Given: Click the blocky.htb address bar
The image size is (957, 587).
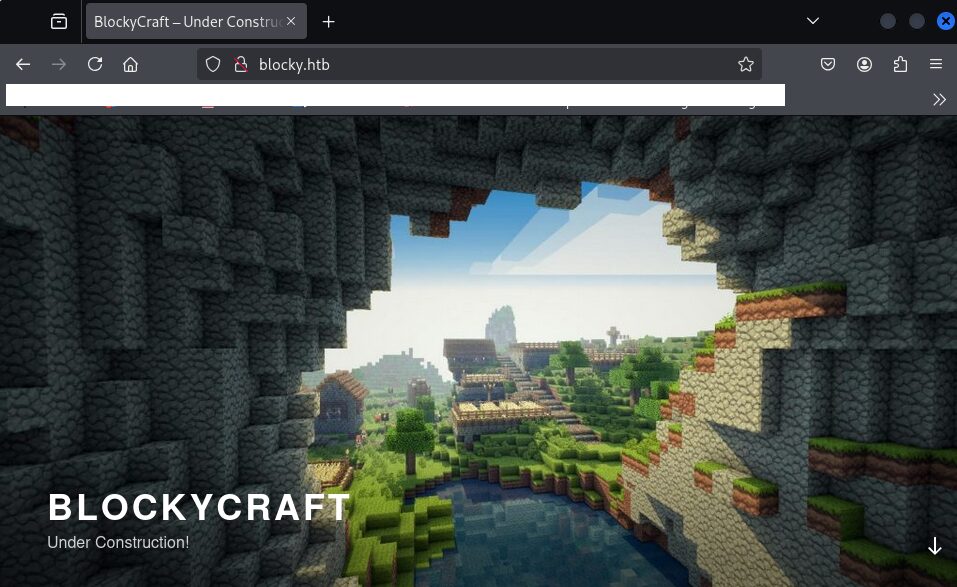Looking at the screenshot, I should (x=480, y=64).
